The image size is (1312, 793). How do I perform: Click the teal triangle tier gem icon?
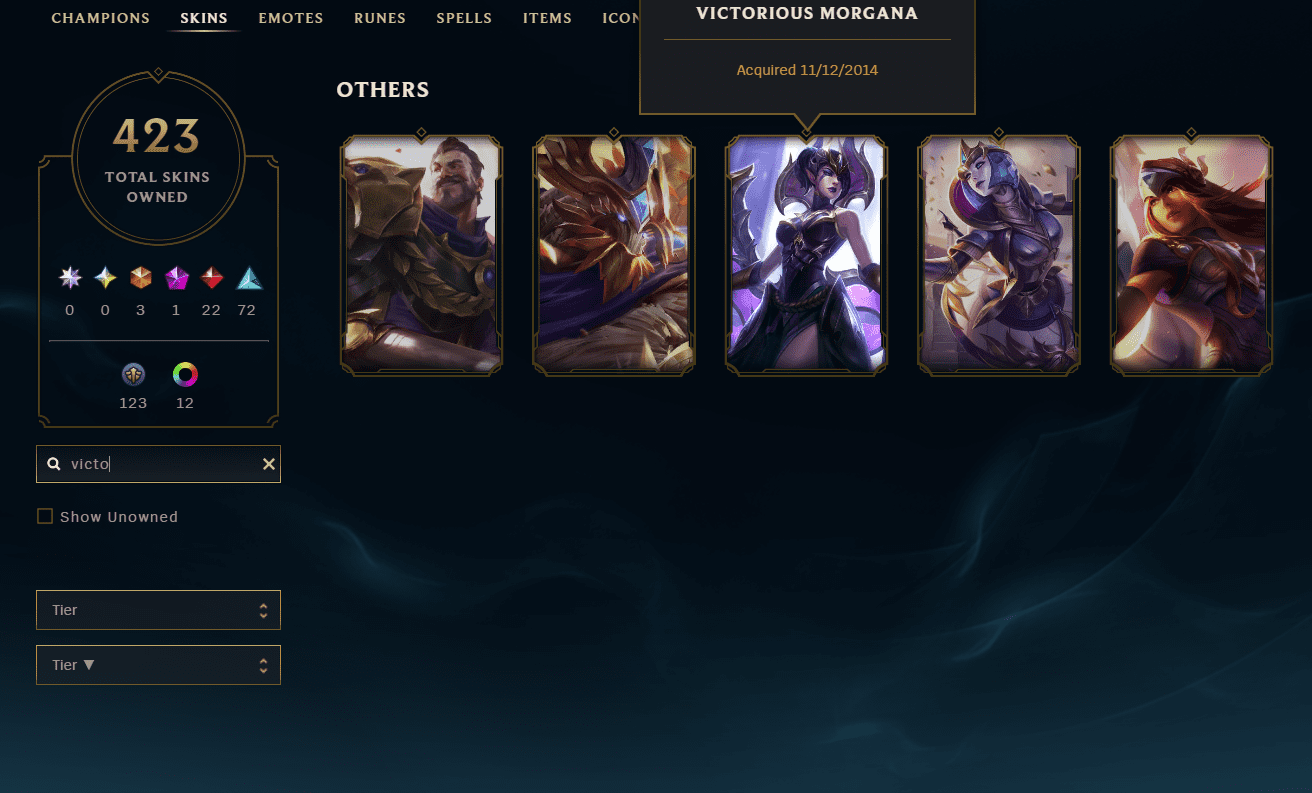248,278
